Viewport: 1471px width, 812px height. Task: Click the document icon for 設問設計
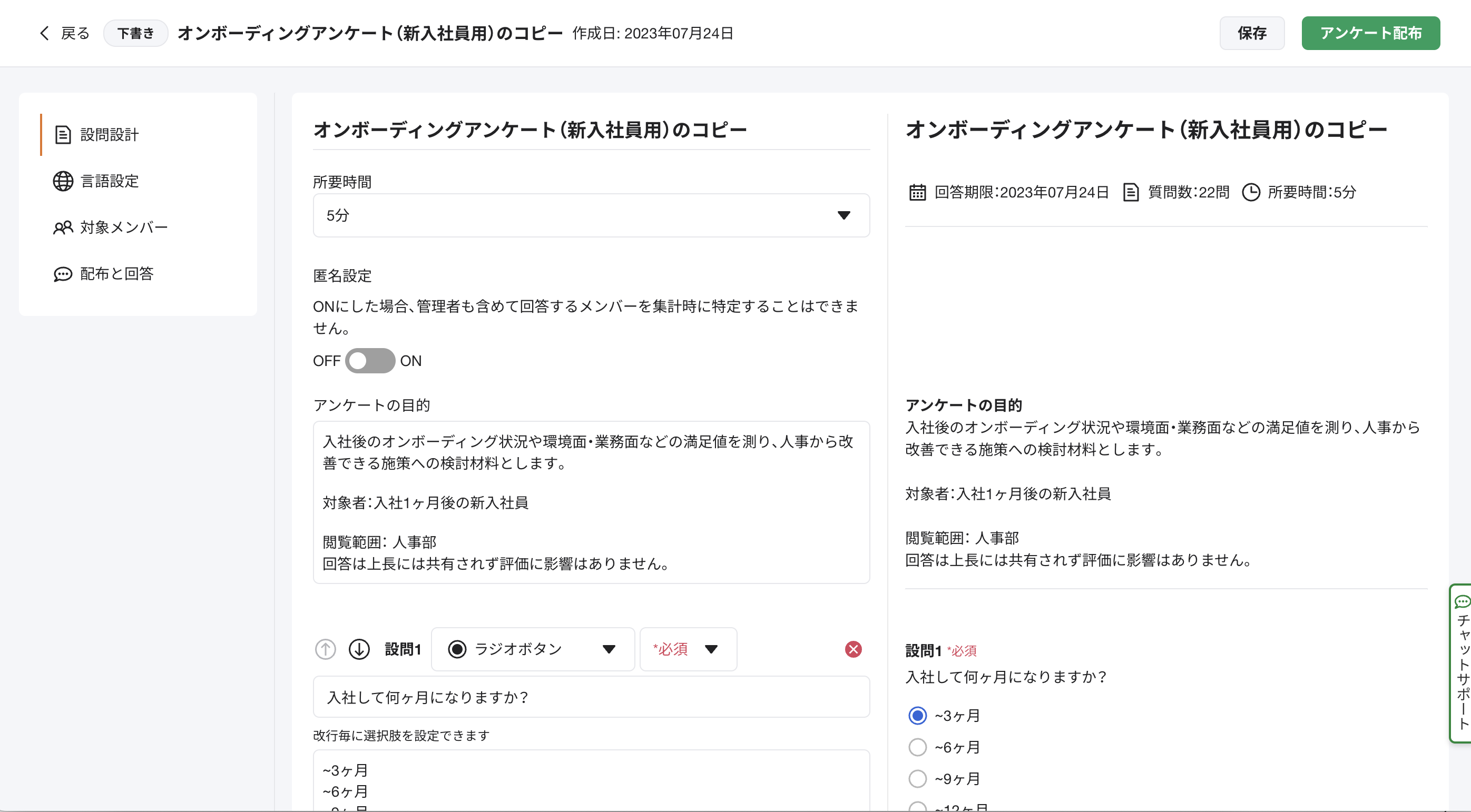(x=63, y=135)
